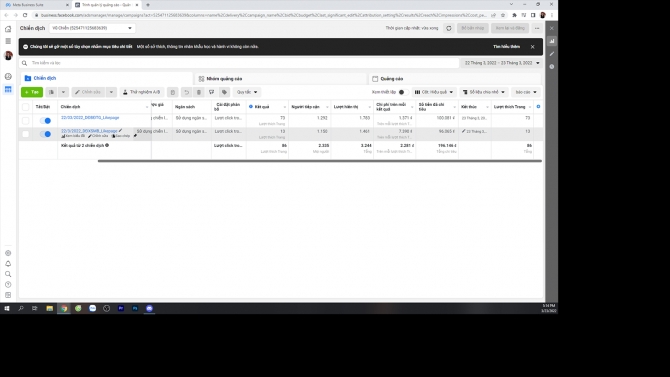Click the search and filter field
Screen dimensions: 670x377
point(239,63)
